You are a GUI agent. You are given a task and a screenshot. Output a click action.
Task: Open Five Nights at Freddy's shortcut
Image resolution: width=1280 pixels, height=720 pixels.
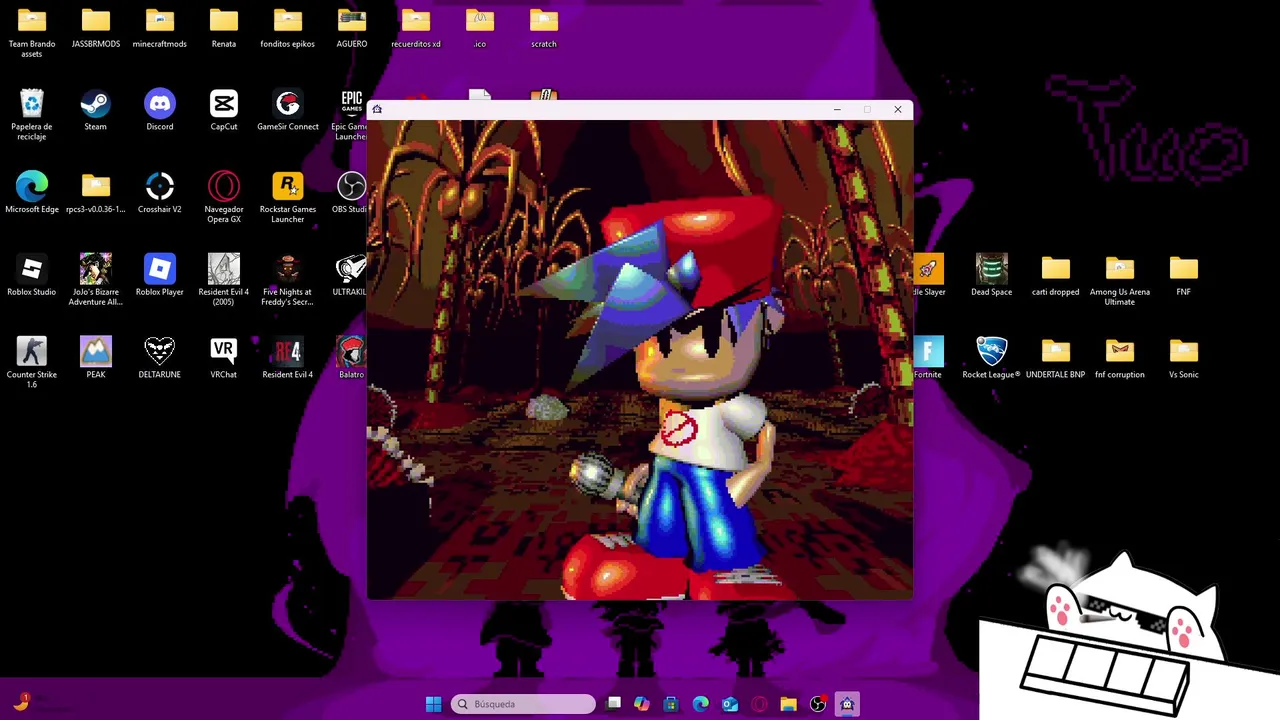(x=287, y=280)
